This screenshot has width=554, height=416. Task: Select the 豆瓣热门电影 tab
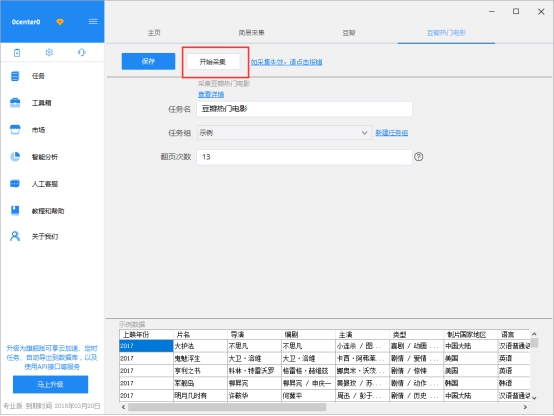click(x=446, y=33)
